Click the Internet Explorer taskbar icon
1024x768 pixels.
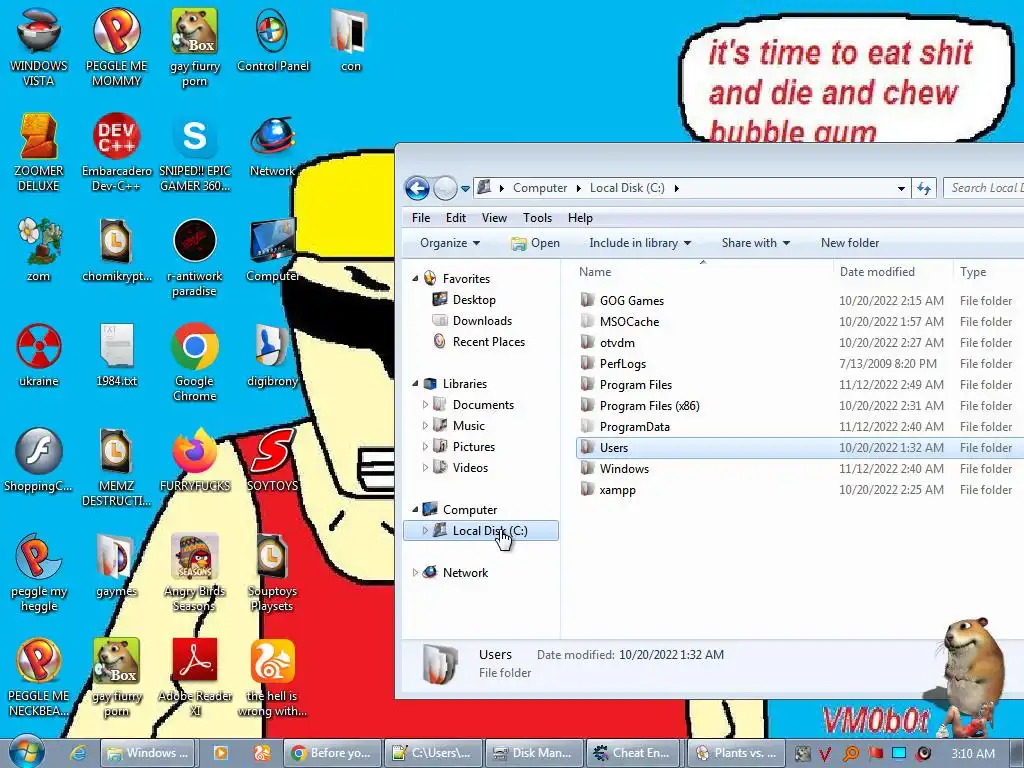(x=78, y=753)
